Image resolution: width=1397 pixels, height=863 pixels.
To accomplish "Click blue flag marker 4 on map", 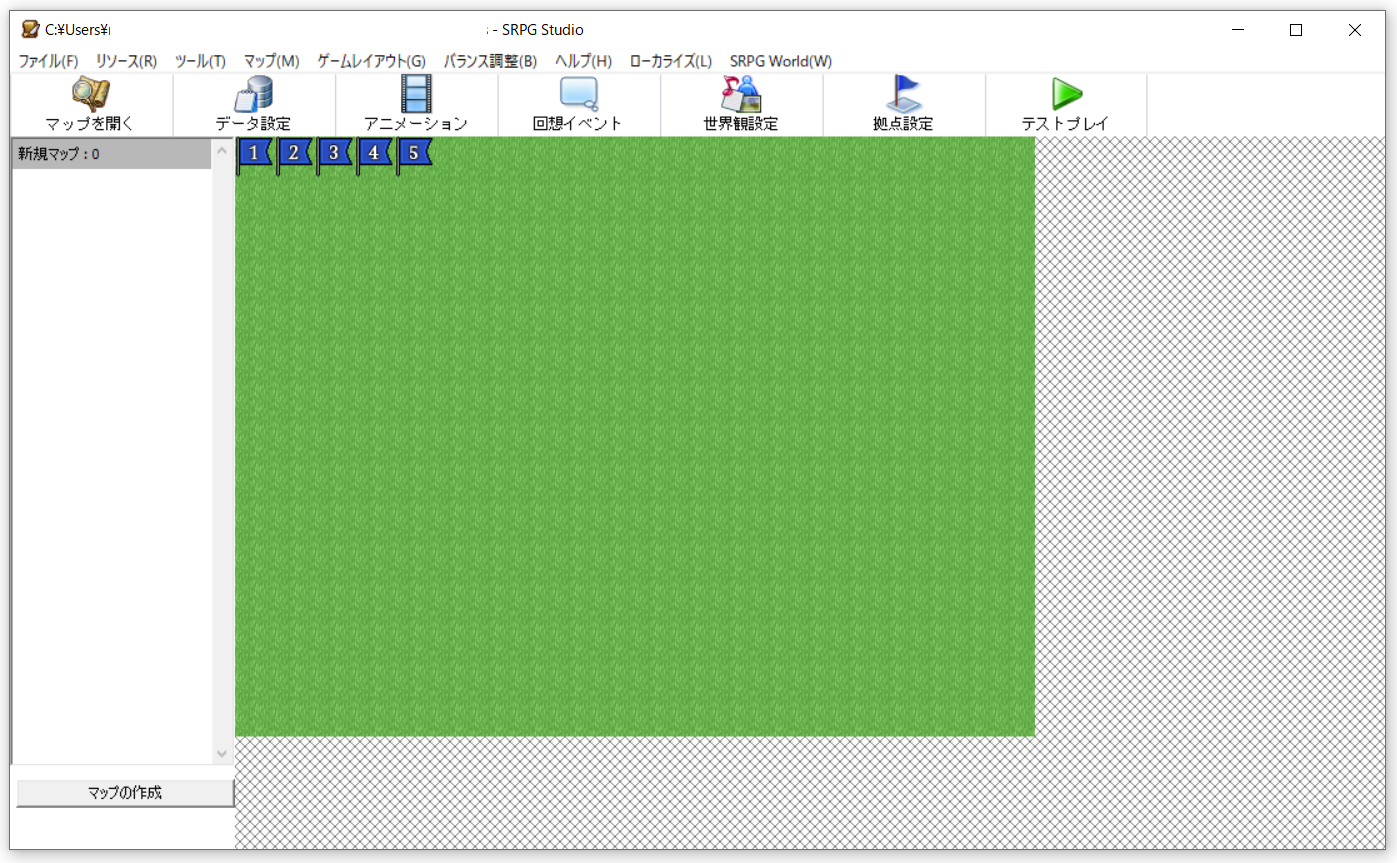I will tap(375, 153).
